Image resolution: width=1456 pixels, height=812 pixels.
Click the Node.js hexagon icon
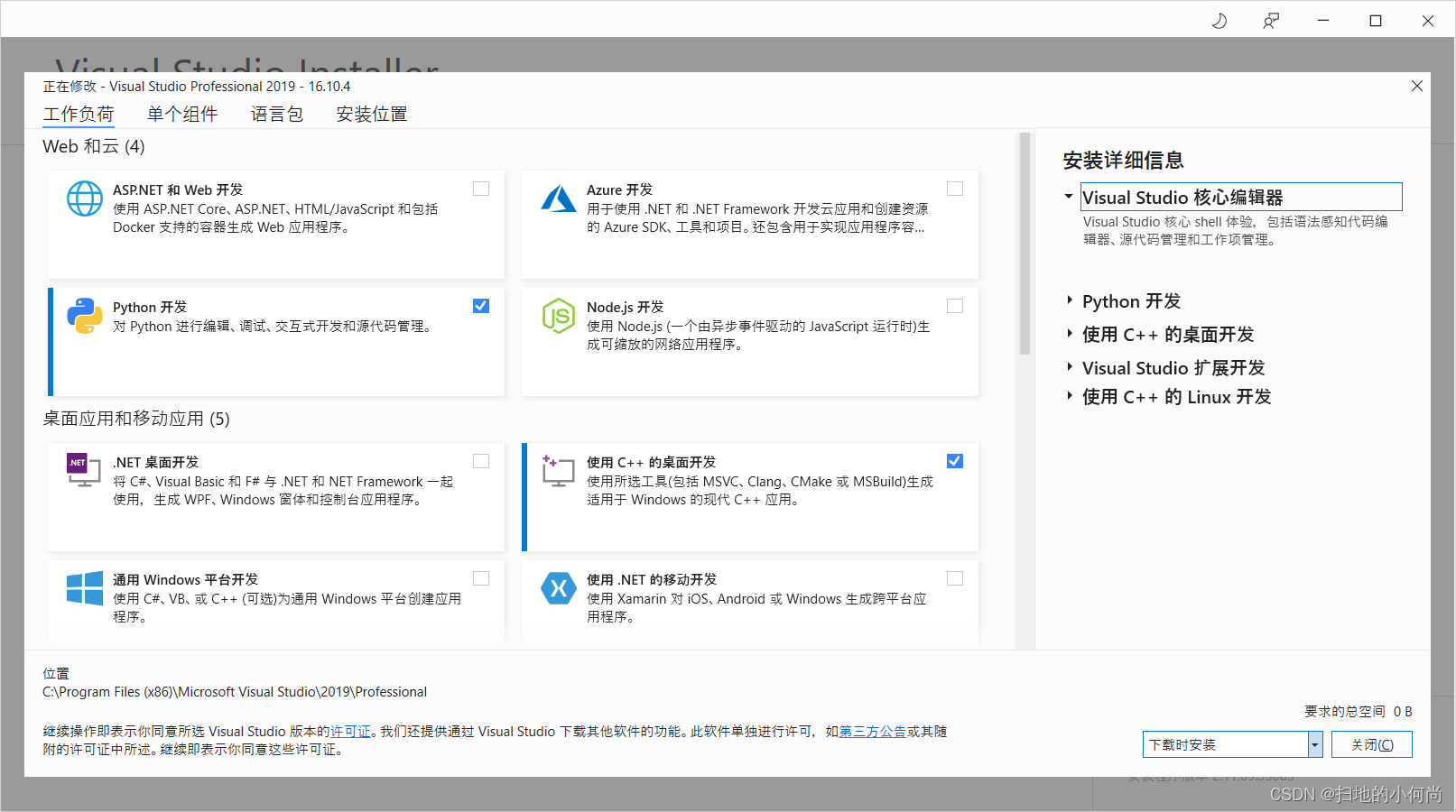tap(559, 316)
